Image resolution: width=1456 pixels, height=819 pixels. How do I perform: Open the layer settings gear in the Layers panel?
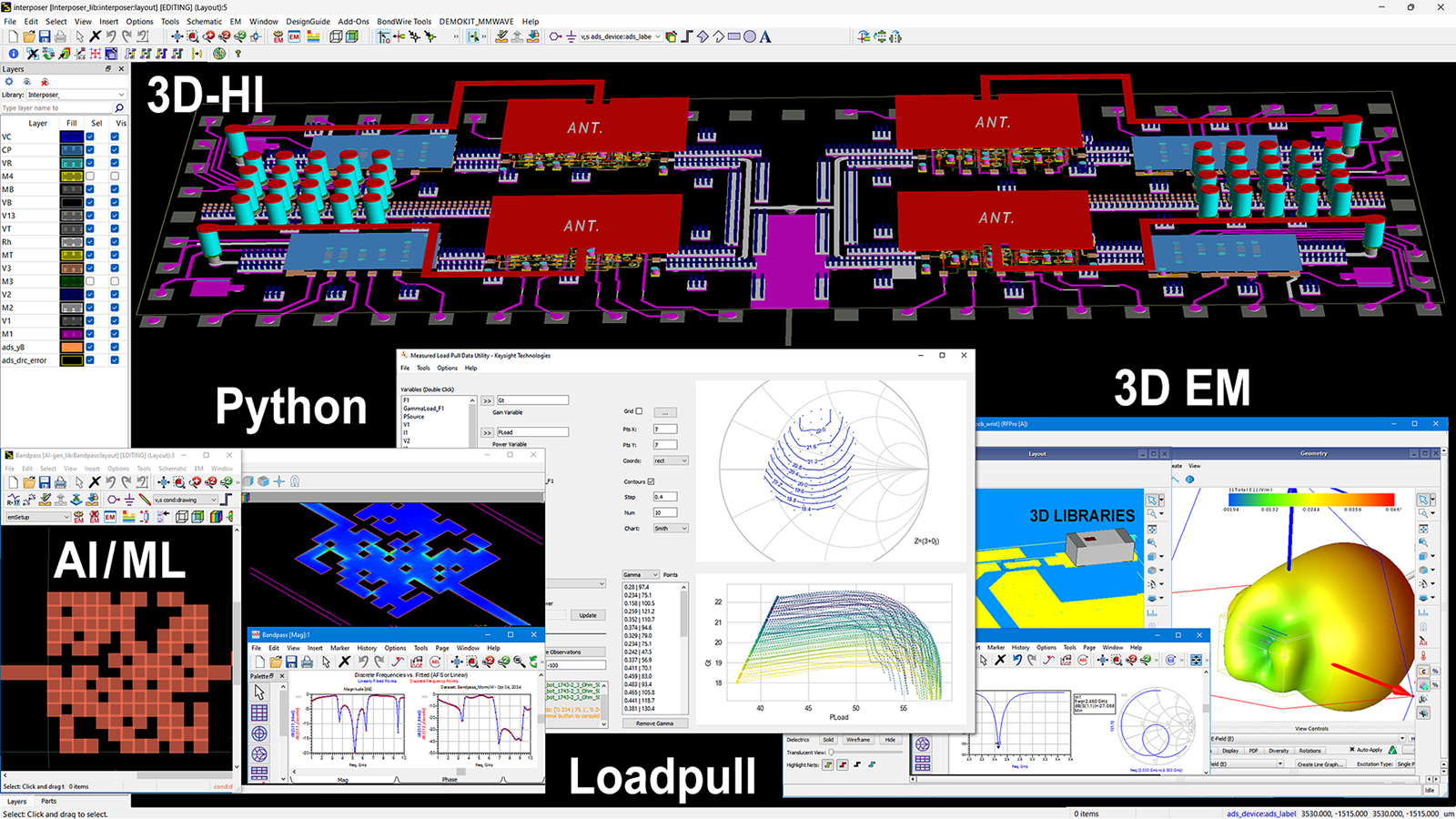point(8,81)
